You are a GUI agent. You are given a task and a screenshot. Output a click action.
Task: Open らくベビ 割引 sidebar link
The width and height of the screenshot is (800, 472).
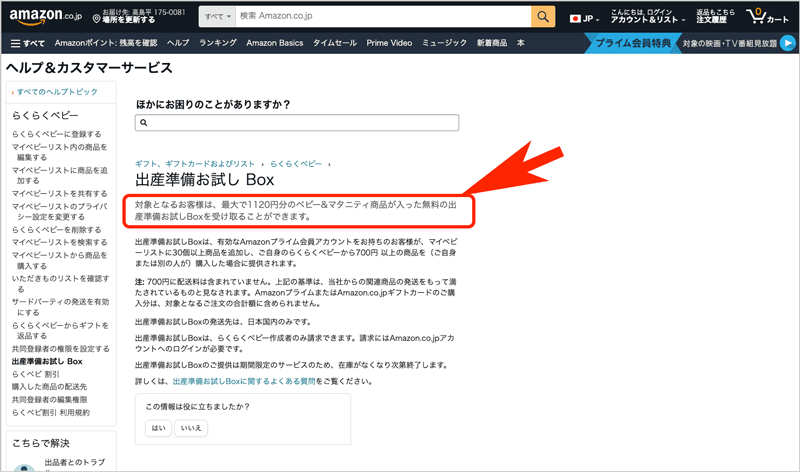pos(36,374)
